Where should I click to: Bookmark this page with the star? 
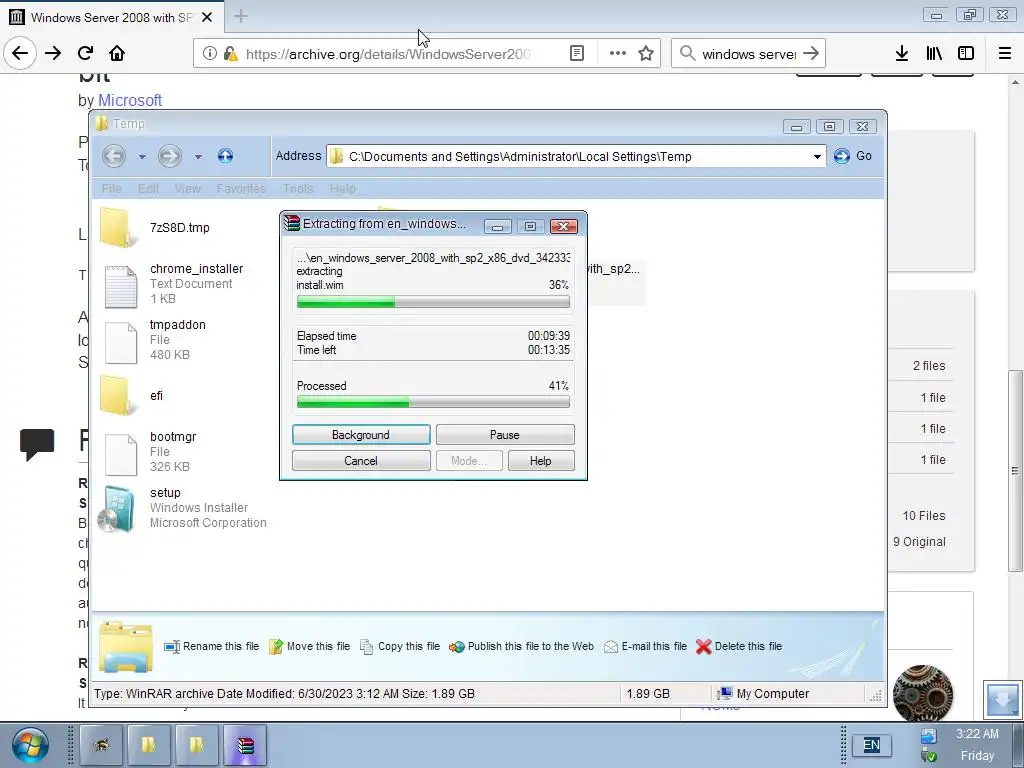646,54
